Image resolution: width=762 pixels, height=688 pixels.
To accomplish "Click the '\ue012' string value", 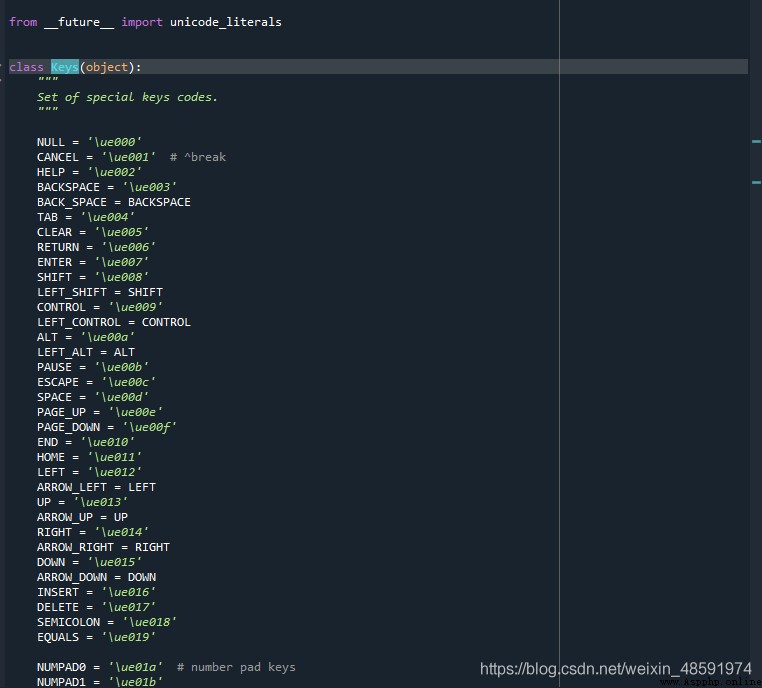I will pos(114,472).
